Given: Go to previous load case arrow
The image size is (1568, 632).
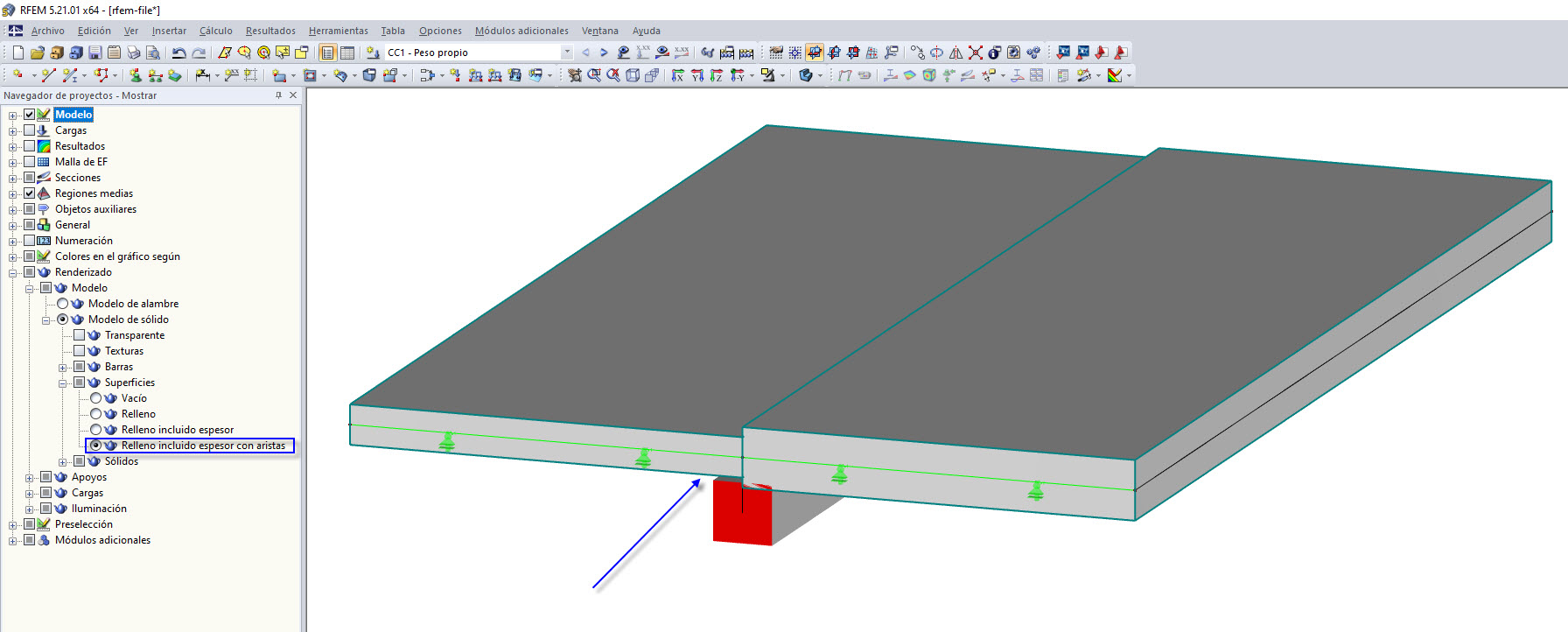Looking at the screenshot, I should point(585,53).
